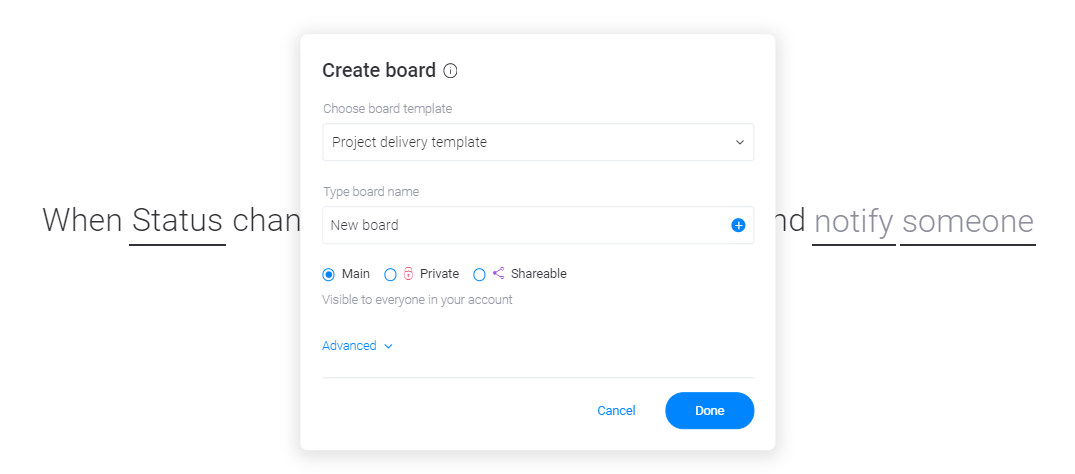Click the notify field in automation sentence
The width and height of the screenshot is (1075, 474).
pos(854,223)
